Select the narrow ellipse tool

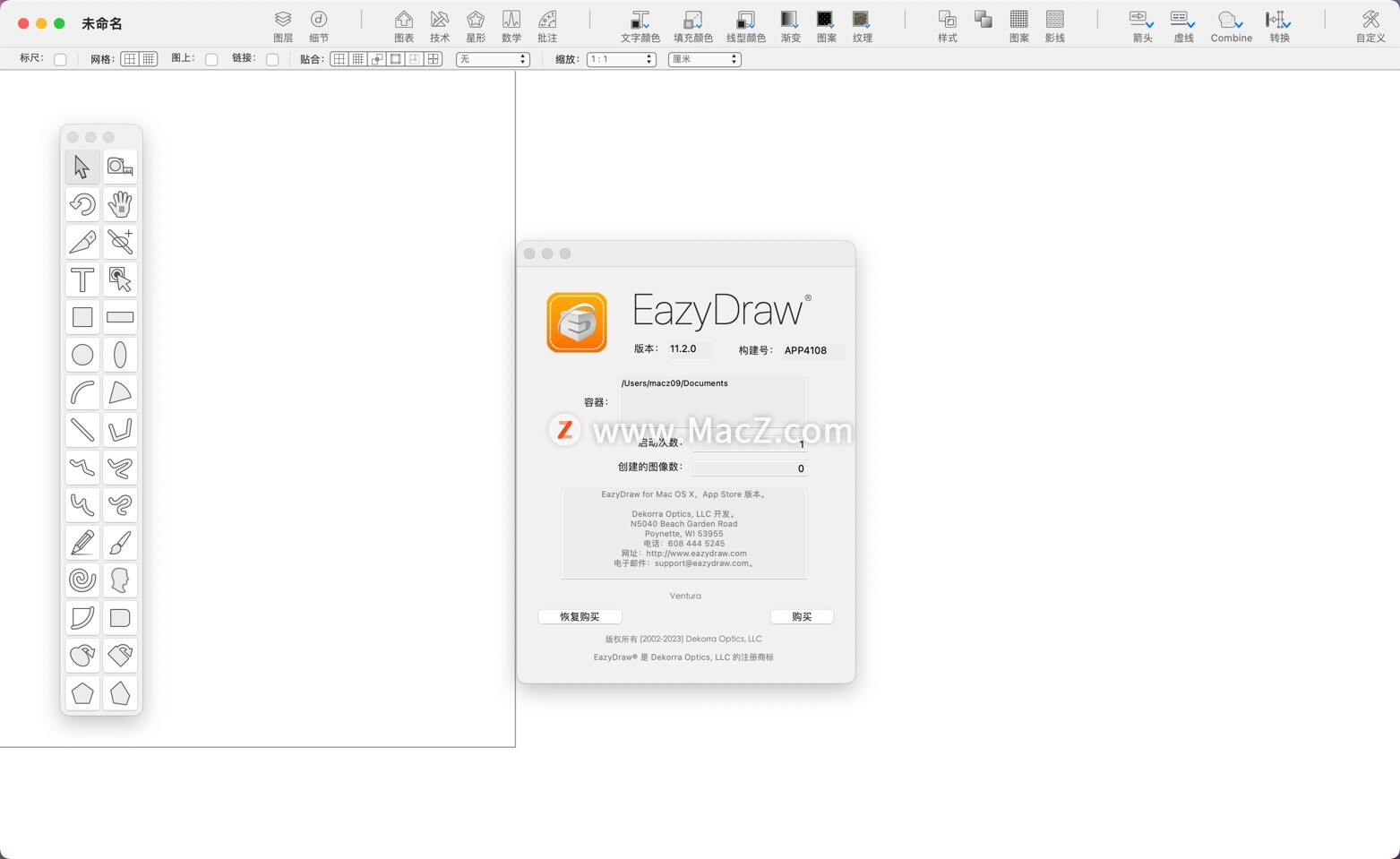point(120,355)
